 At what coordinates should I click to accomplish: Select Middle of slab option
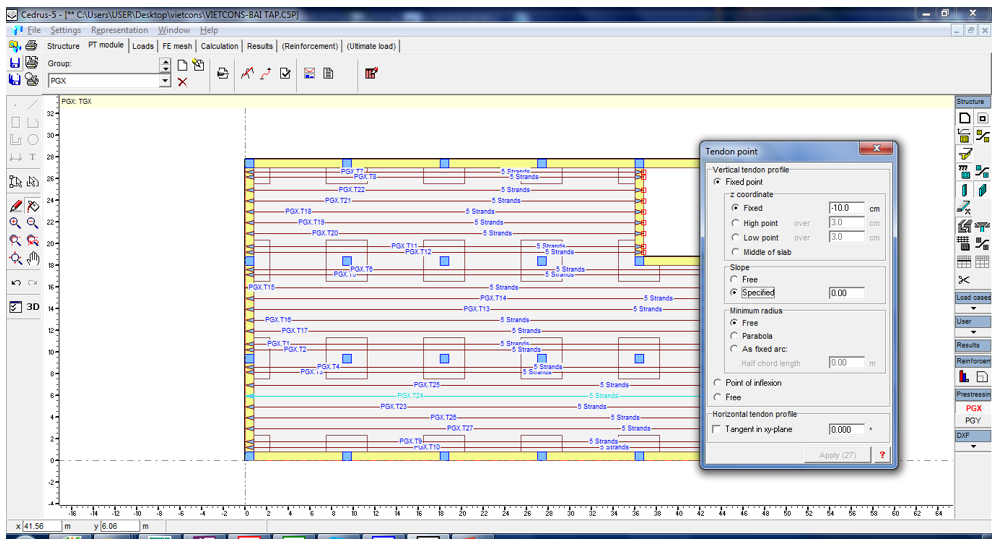pos(735,252)
